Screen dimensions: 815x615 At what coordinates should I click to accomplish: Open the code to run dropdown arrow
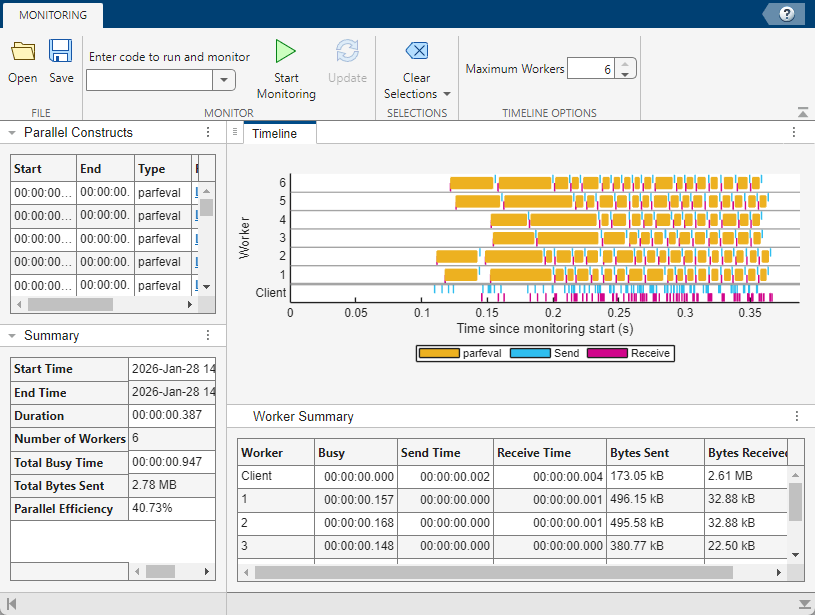pyautogui.click(x=224, y=81)
